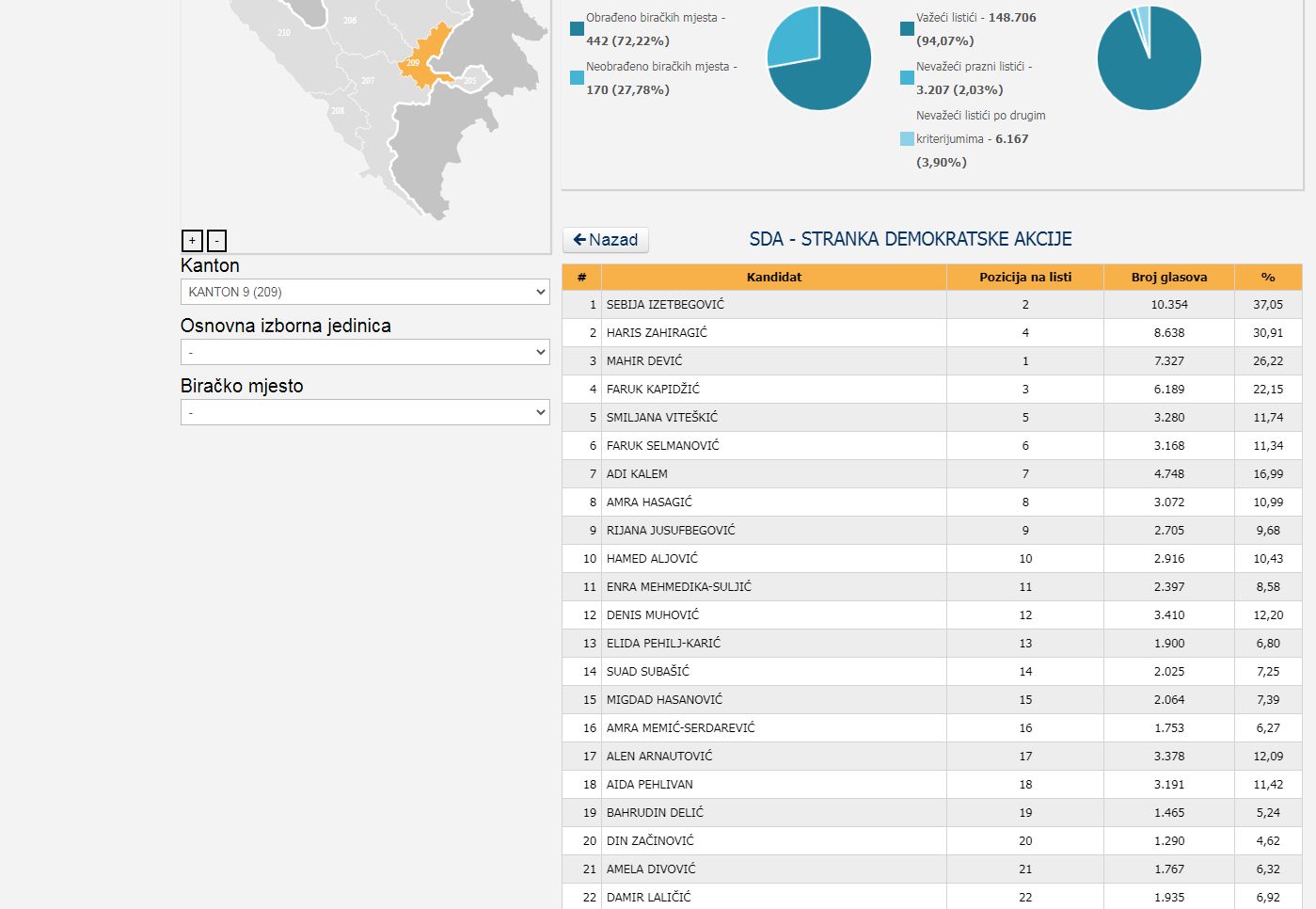Click the processed polling stations pie chart
1316x909 pixels.
tap(819, 58)
